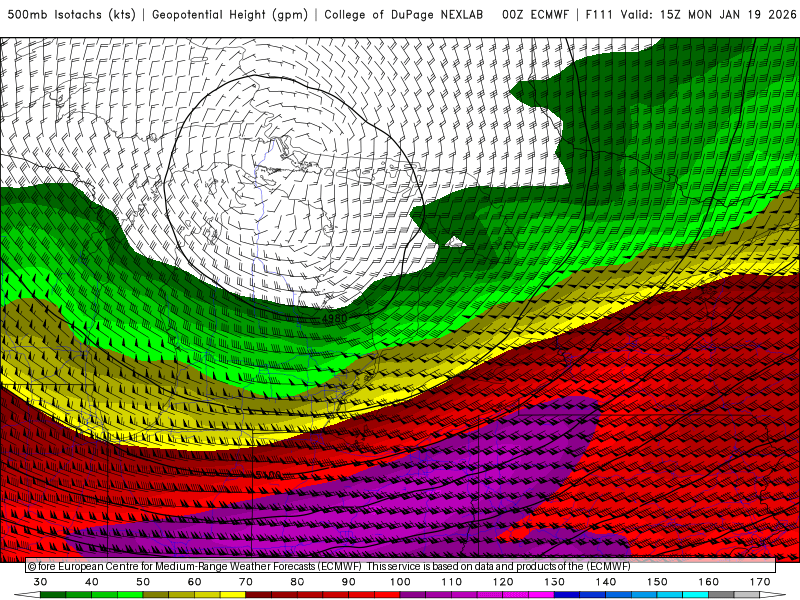Click the dark navy swatch right of 130
The height and width of the screenshot is (600, 800).
point(567,595)
